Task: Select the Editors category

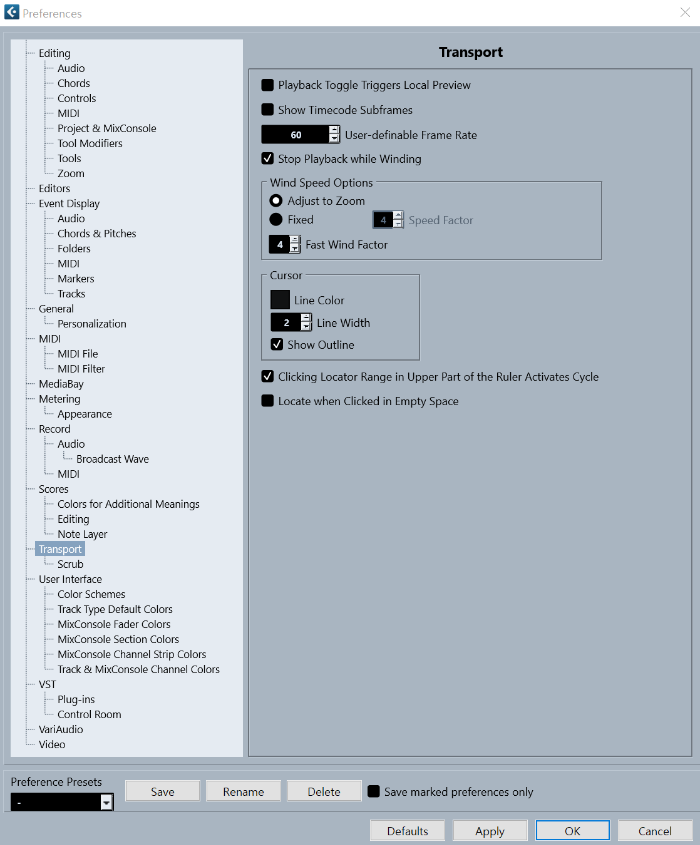Action: [54, 189]
